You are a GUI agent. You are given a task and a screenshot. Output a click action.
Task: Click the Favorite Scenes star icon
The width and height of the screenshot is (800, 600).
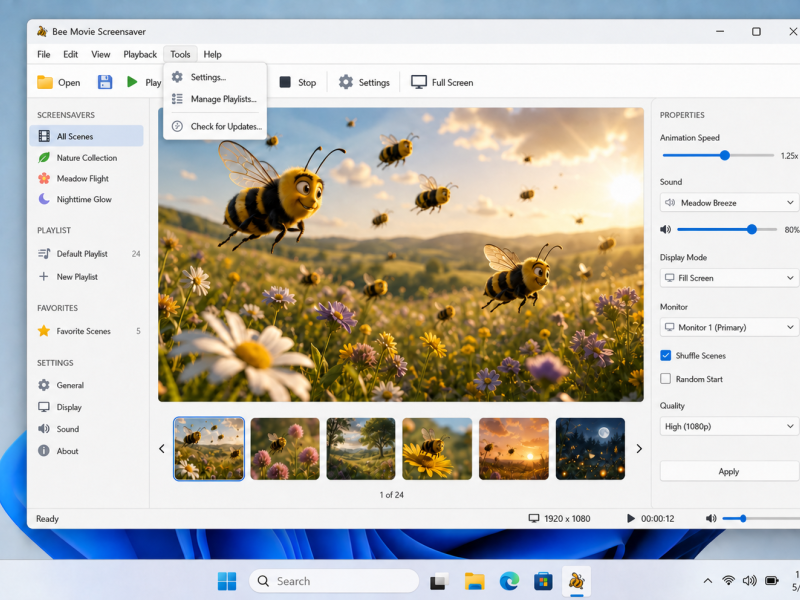[x=44, y=331]
